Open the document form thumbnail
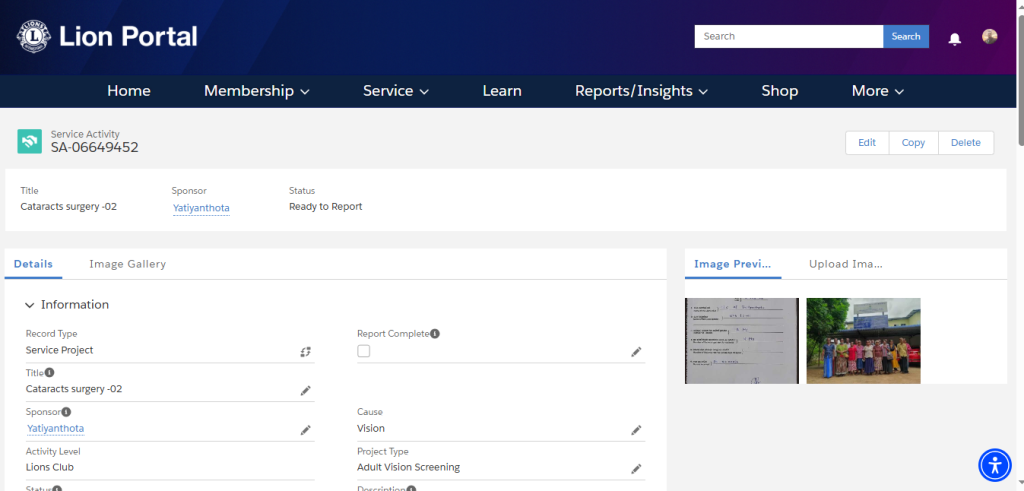The image size is (1024, 491). click(x=742, y=341)
